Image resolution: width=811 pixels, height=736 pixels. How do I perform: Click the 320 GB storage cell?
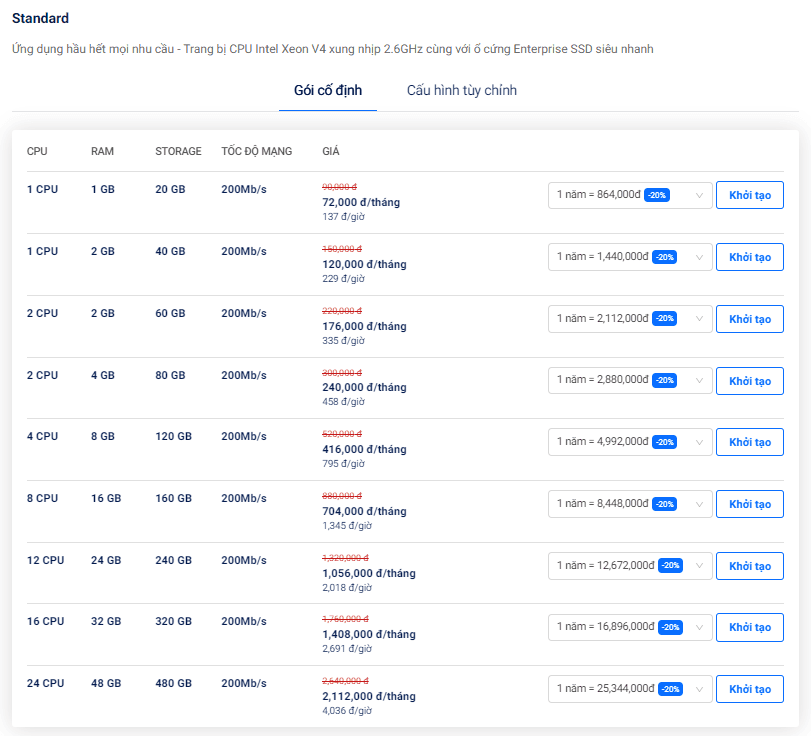coord(173,621)
